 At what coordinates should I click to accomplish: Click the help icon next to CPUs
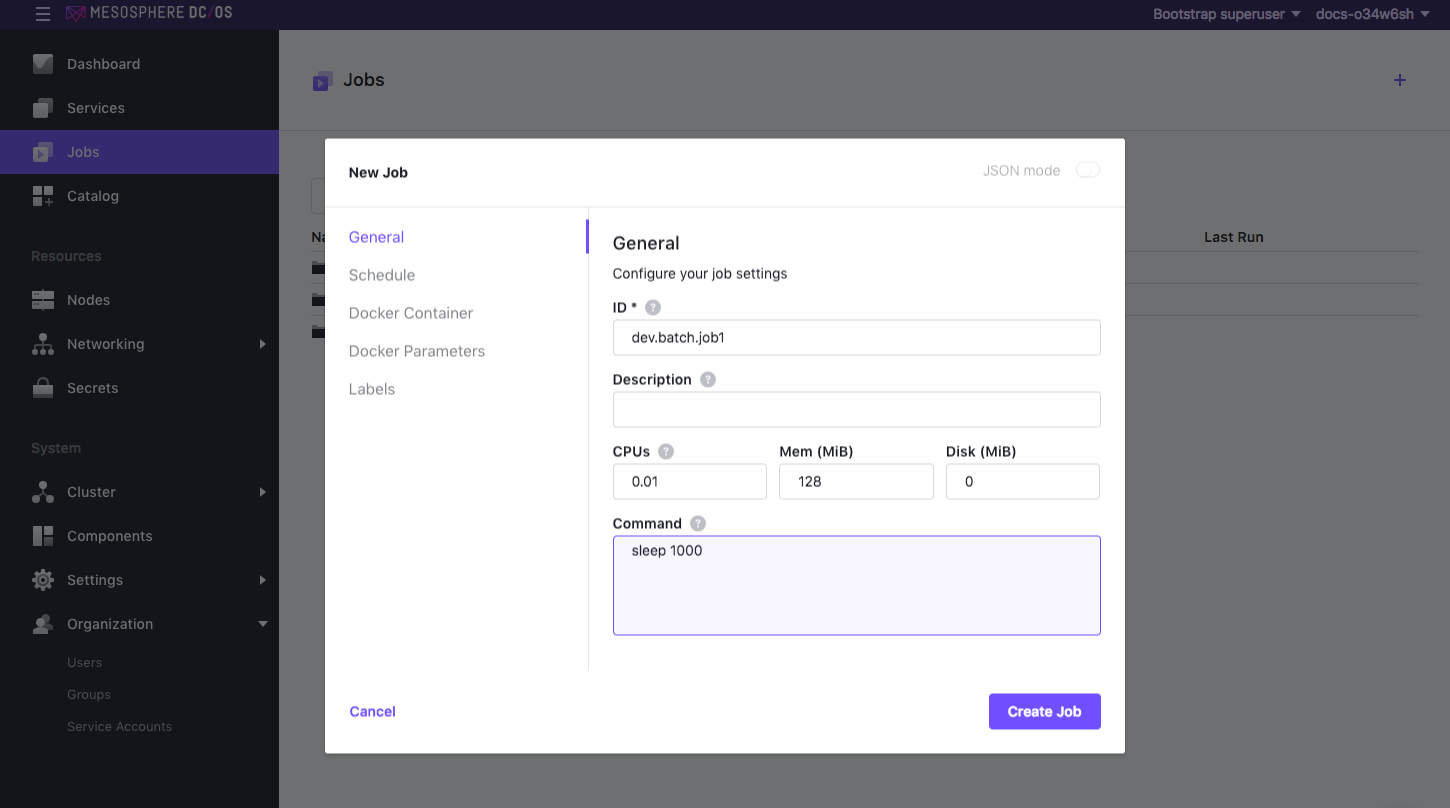(666, 451)
